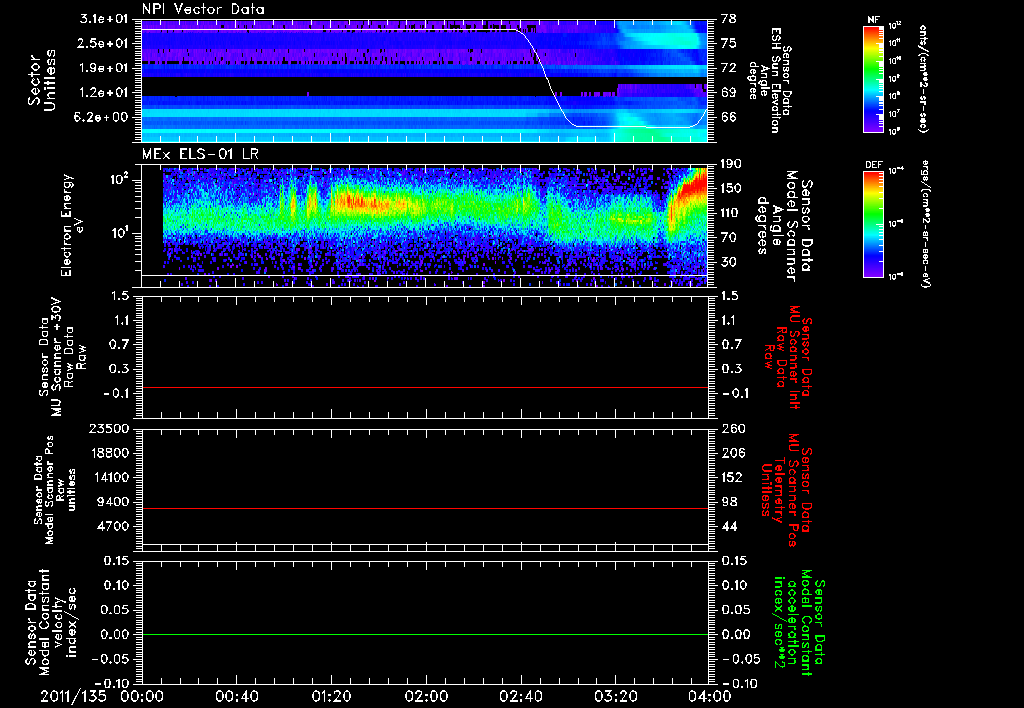Viewport: 1024px width, 708px height.
Task: Click the '1.9e+01' sector tick label
Action: [x=103, y=68]
